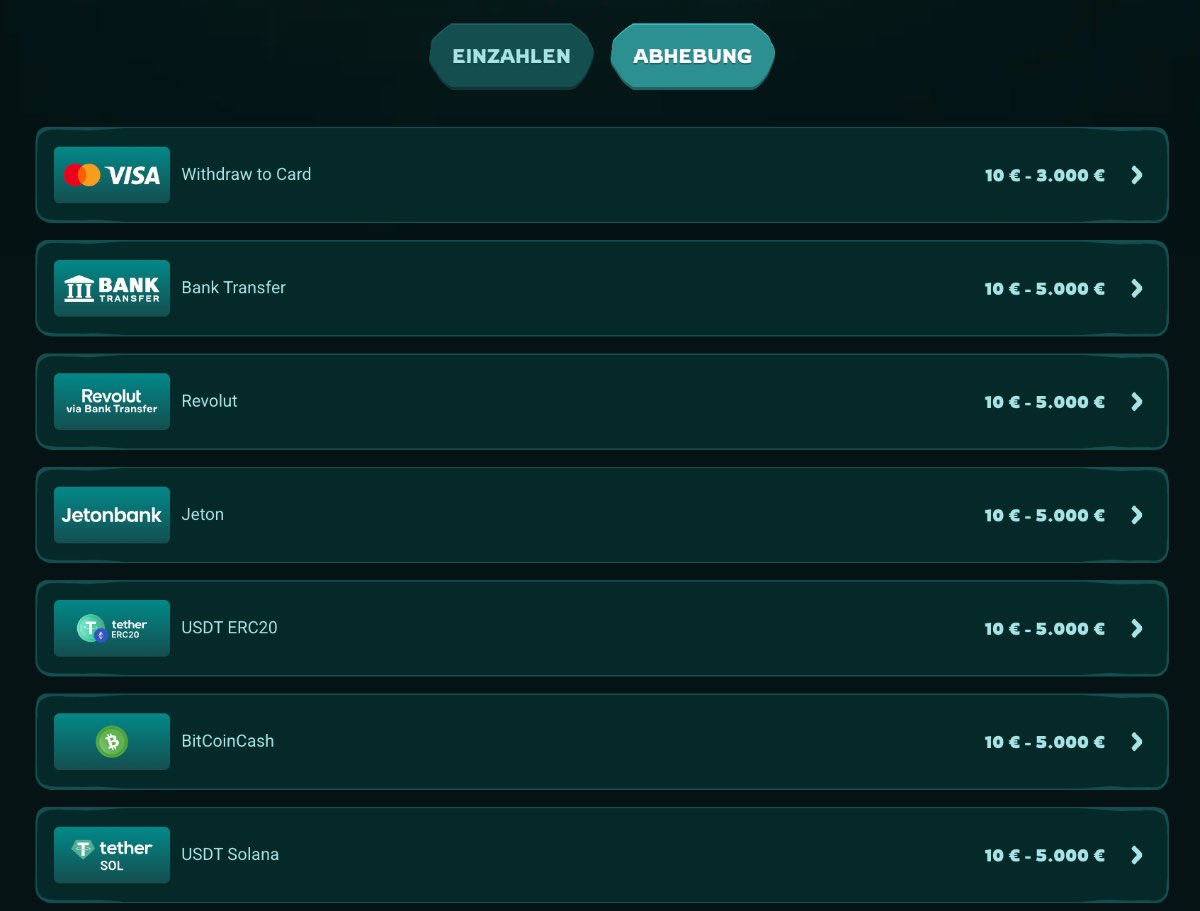Screen dimensions: 1200x911
Task: Expand the Revolut row chevron
Action: 1136,401
